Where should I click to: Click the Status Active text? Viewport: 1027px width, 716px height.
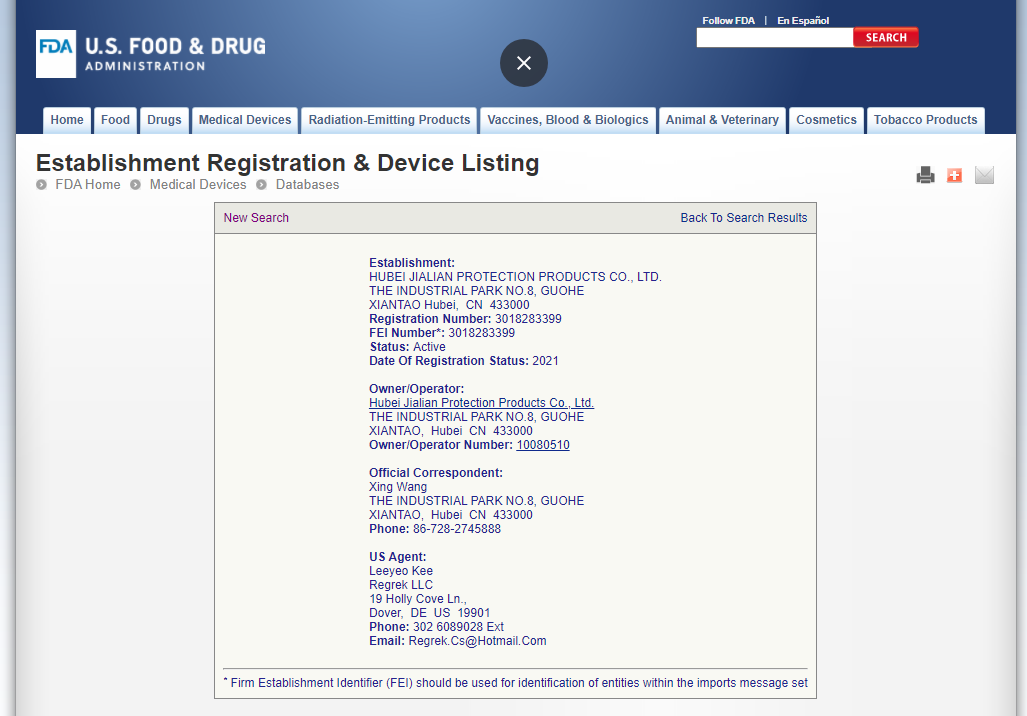point(407,347)
